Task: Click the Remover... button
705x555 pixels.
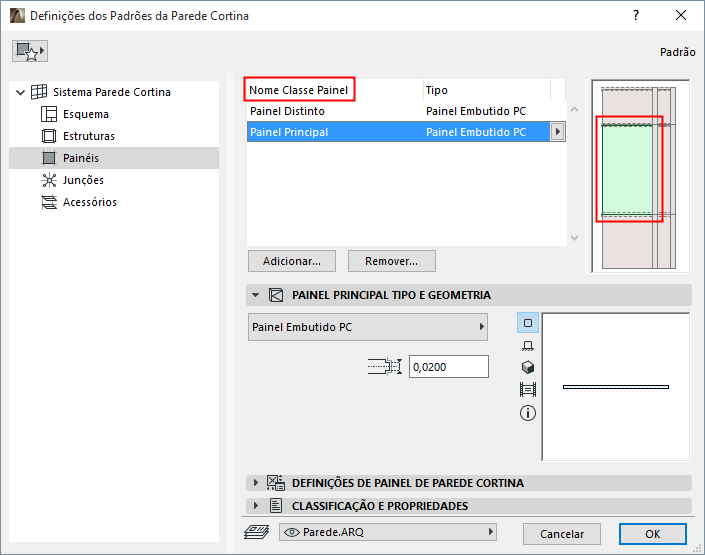Action: coord(392,261)
